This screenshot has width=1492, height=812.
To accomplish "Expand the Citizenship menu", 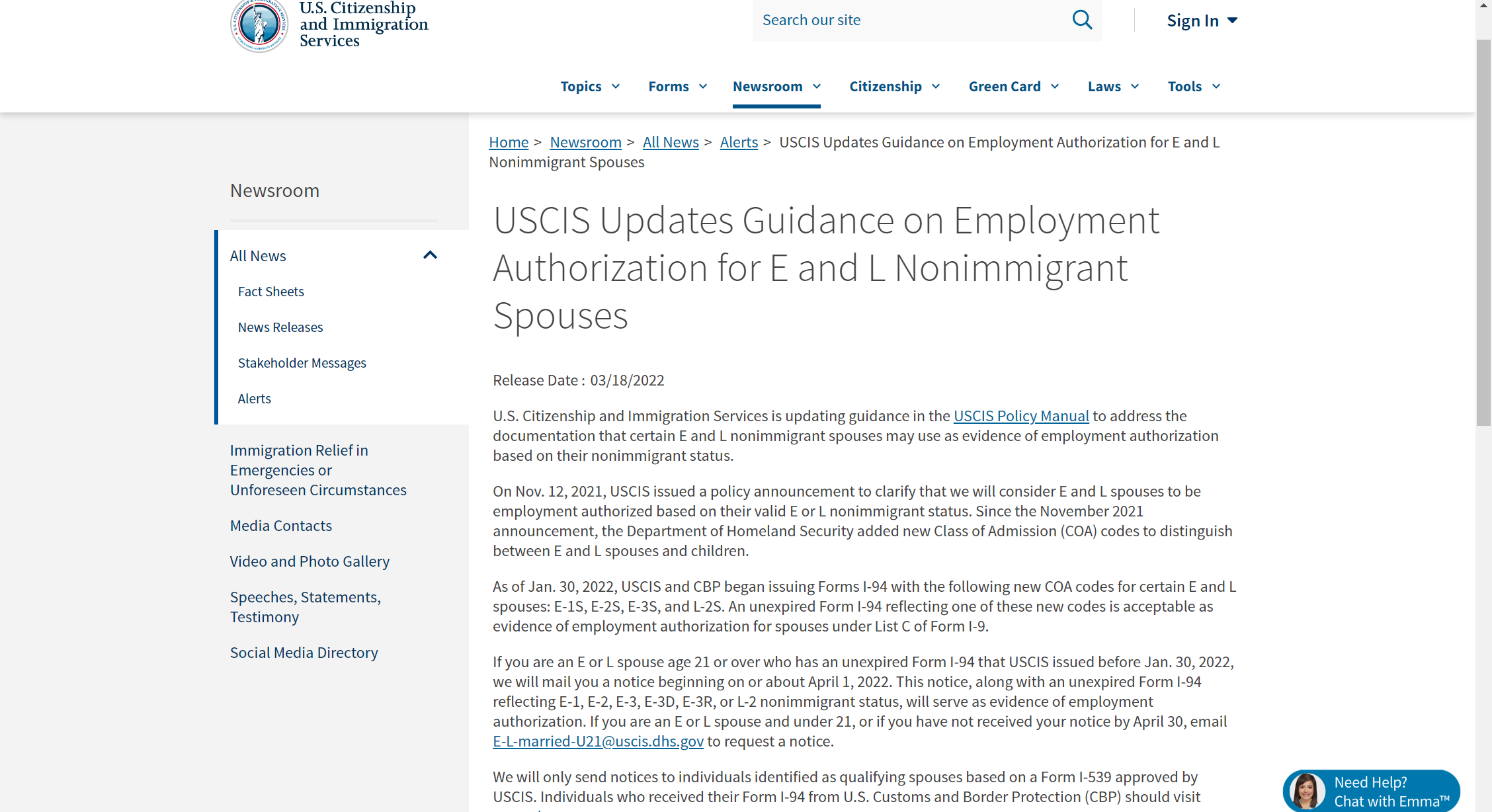I will 894,87.
